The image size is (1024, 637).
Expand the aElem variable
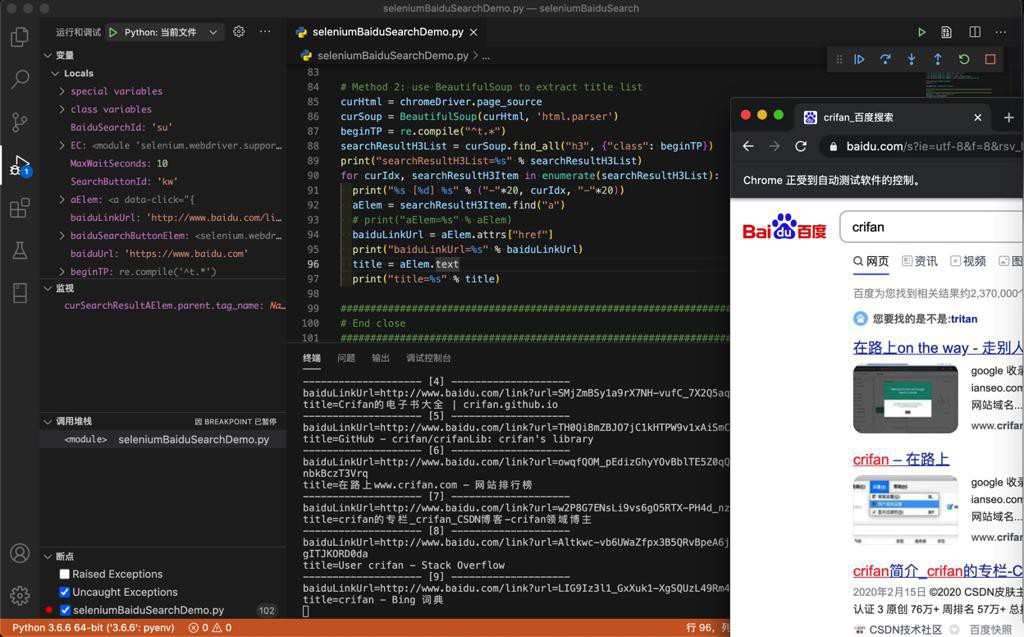[62, 199]
